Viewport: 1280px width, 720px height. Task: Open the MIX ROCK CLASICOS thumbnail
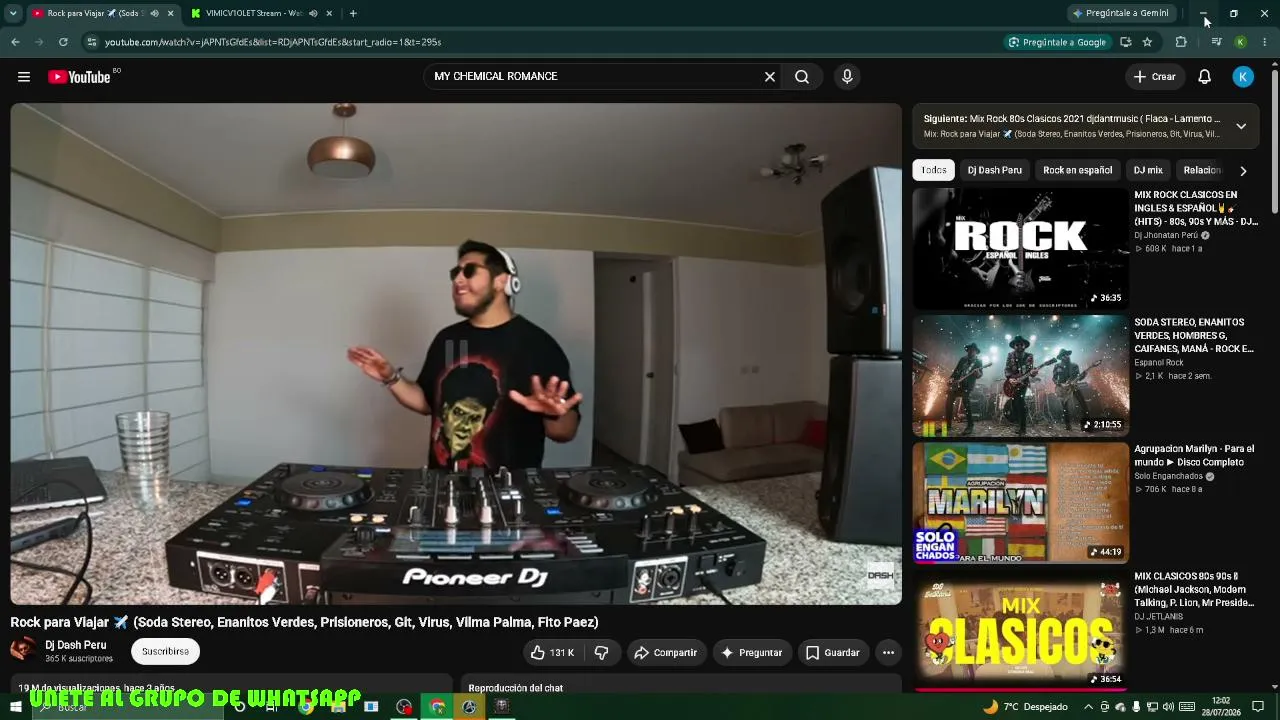pyautogui.click(x=1020, y=249)
